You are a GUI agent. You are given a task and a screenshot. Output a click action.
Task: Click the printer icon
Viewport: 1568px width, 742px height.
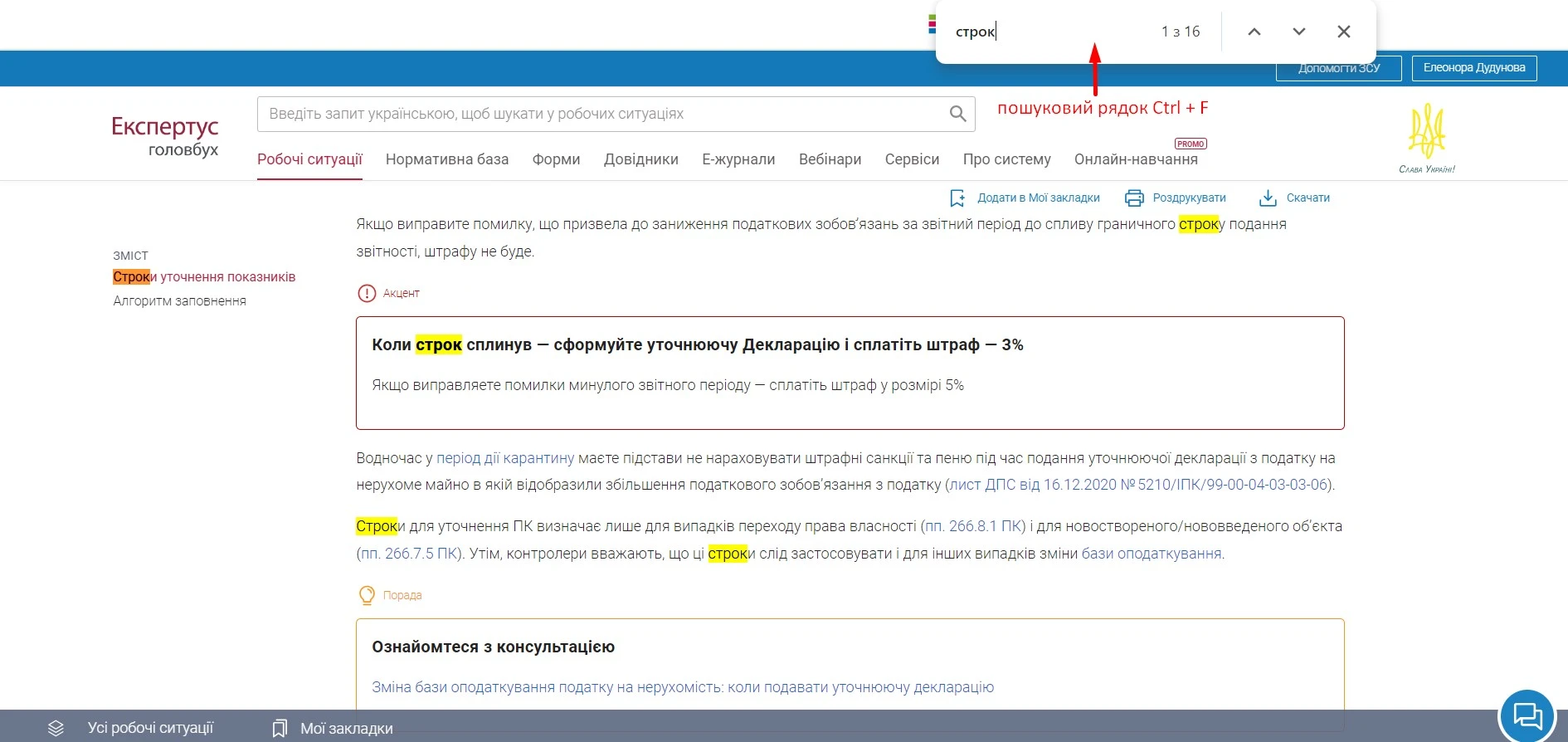click(1134, 198)
